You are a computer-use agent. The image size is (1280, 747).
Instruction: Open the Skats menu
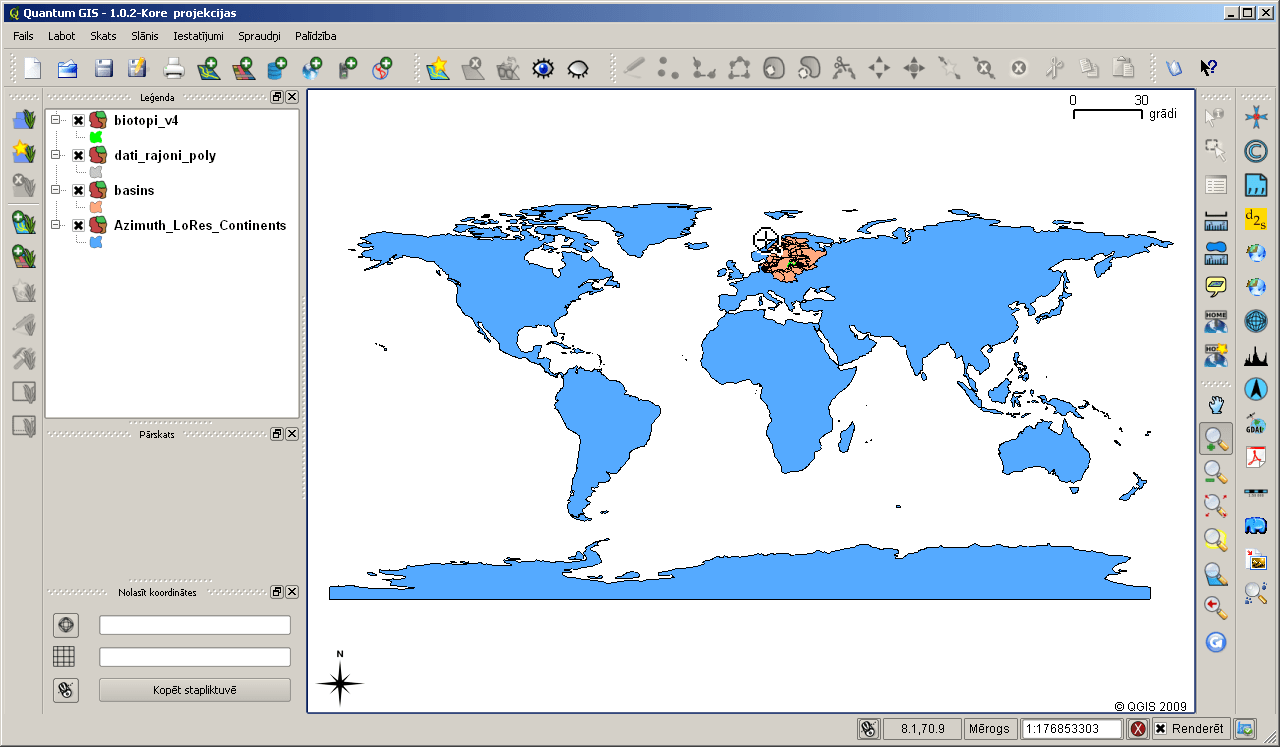(x=103, y=36)
